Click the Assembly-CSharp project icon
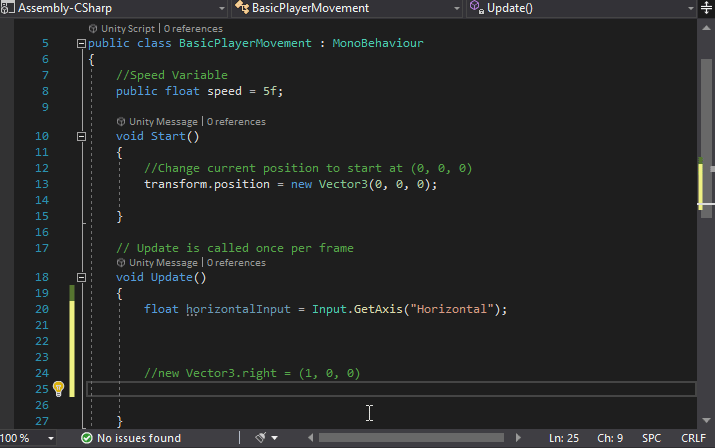 point(8,8)
